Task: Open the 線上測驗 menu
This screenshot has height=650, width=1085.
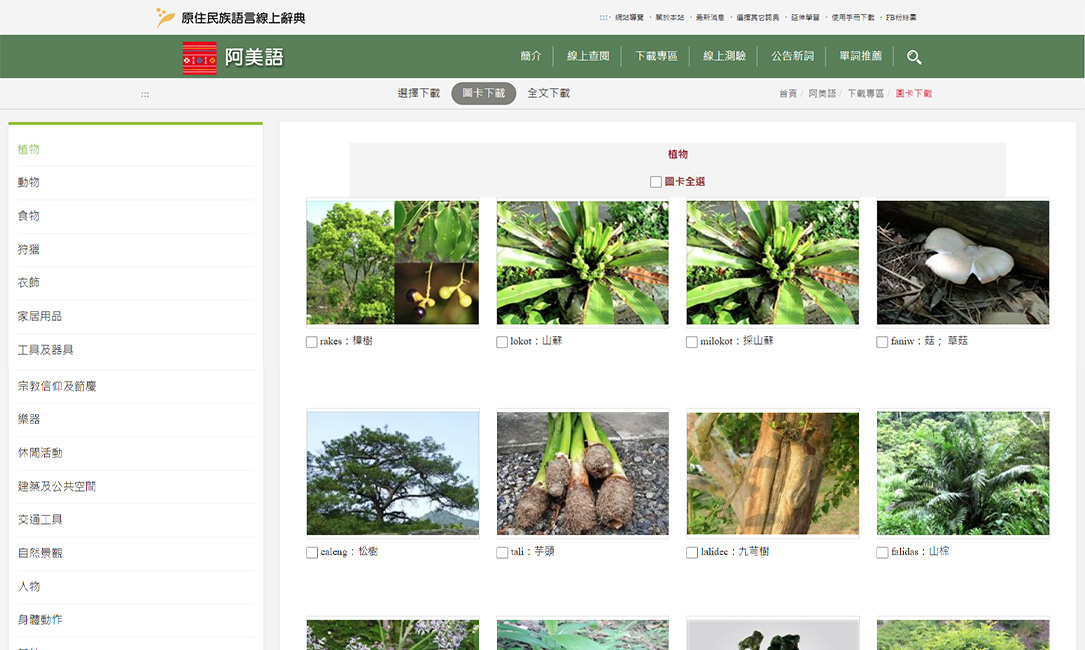Action: click(x=724, y=56)
